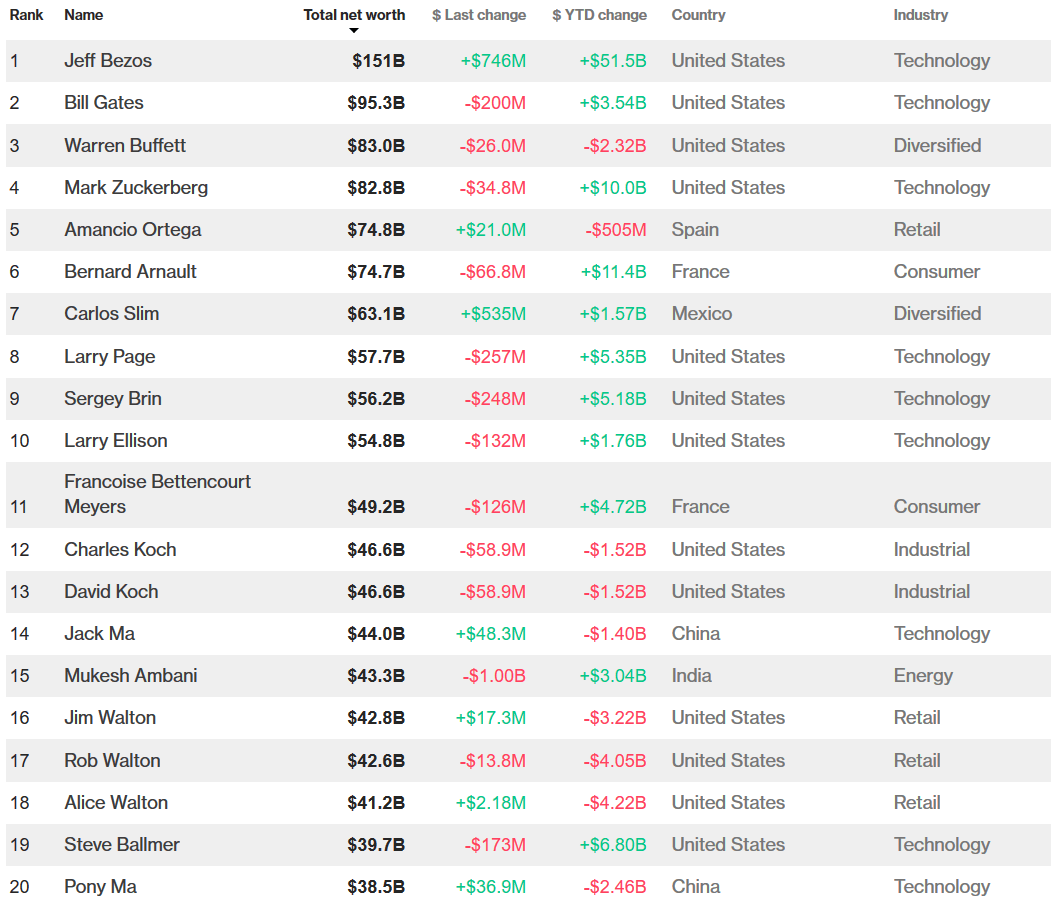The height and width of the screenshot is (901, 1051).
Task: Select the +$6.80B YTD change value
Action: pyautogui.click(x=613, y=845)
